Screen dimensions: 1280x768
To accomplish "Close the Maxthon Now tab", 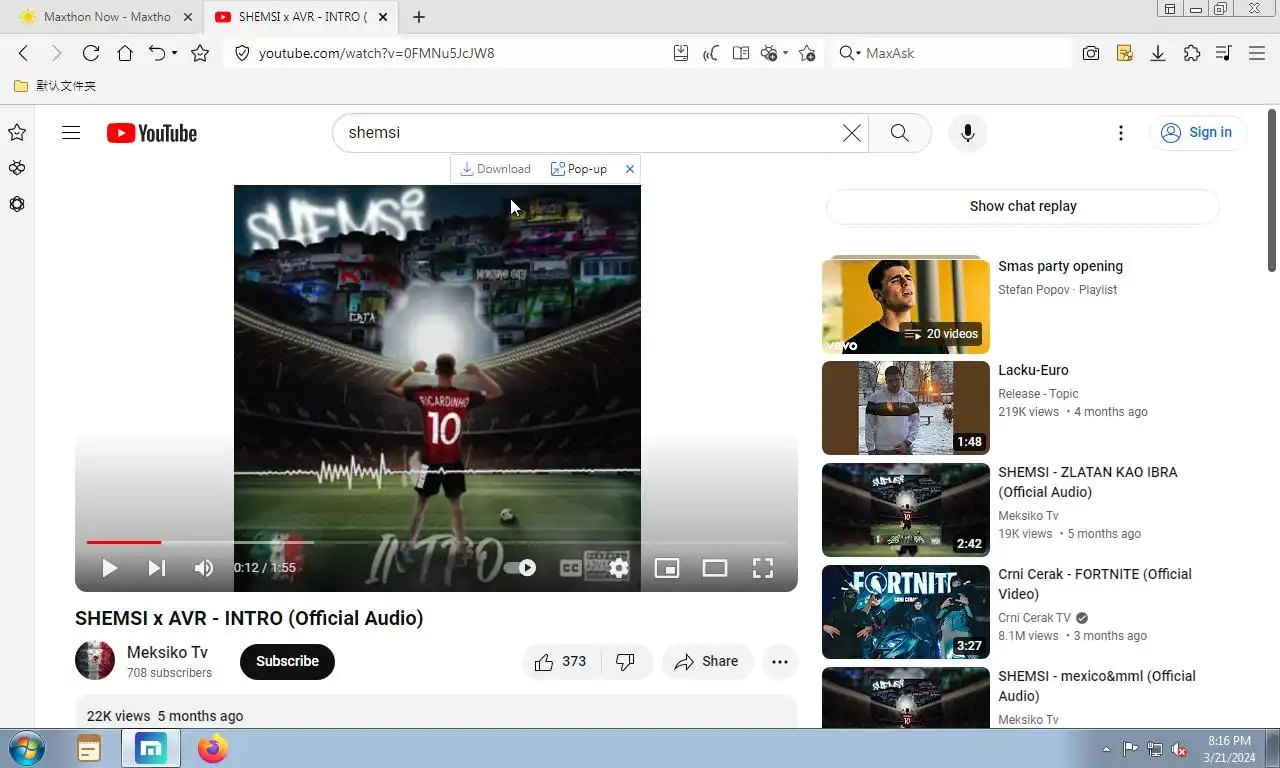I will coord(188,17).
